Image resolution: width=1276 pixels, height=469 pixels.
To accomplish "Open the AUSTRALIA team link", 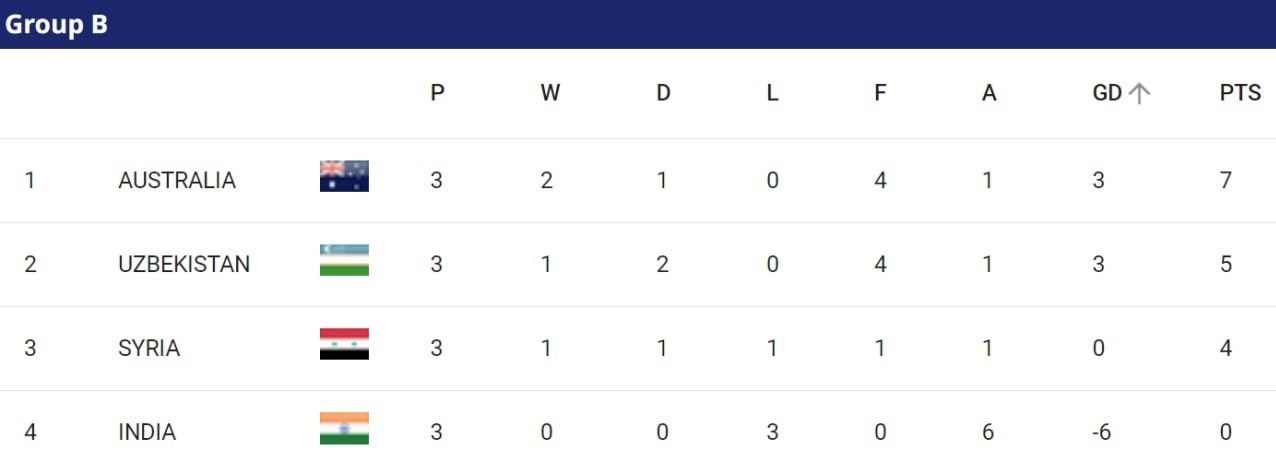I will 177,180.
